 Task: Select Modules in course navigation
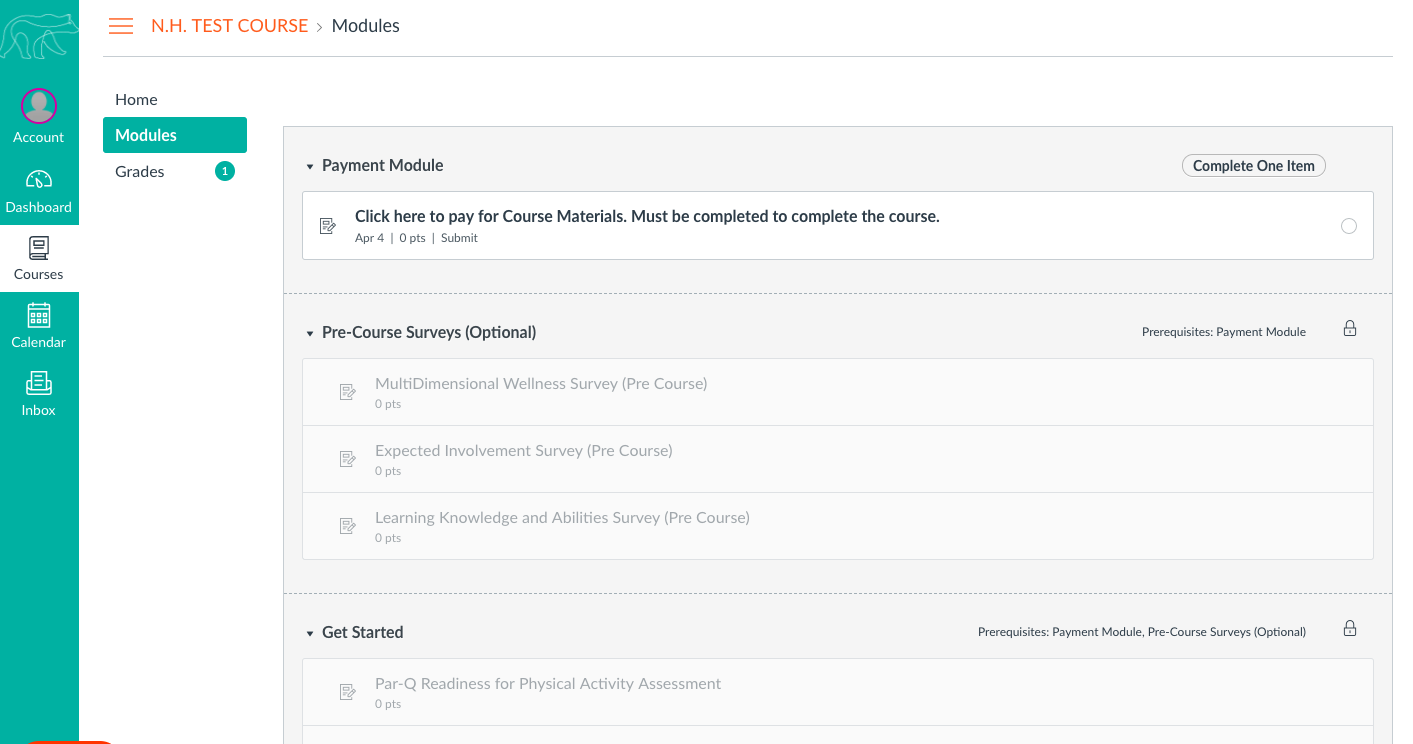coord(175,135)
